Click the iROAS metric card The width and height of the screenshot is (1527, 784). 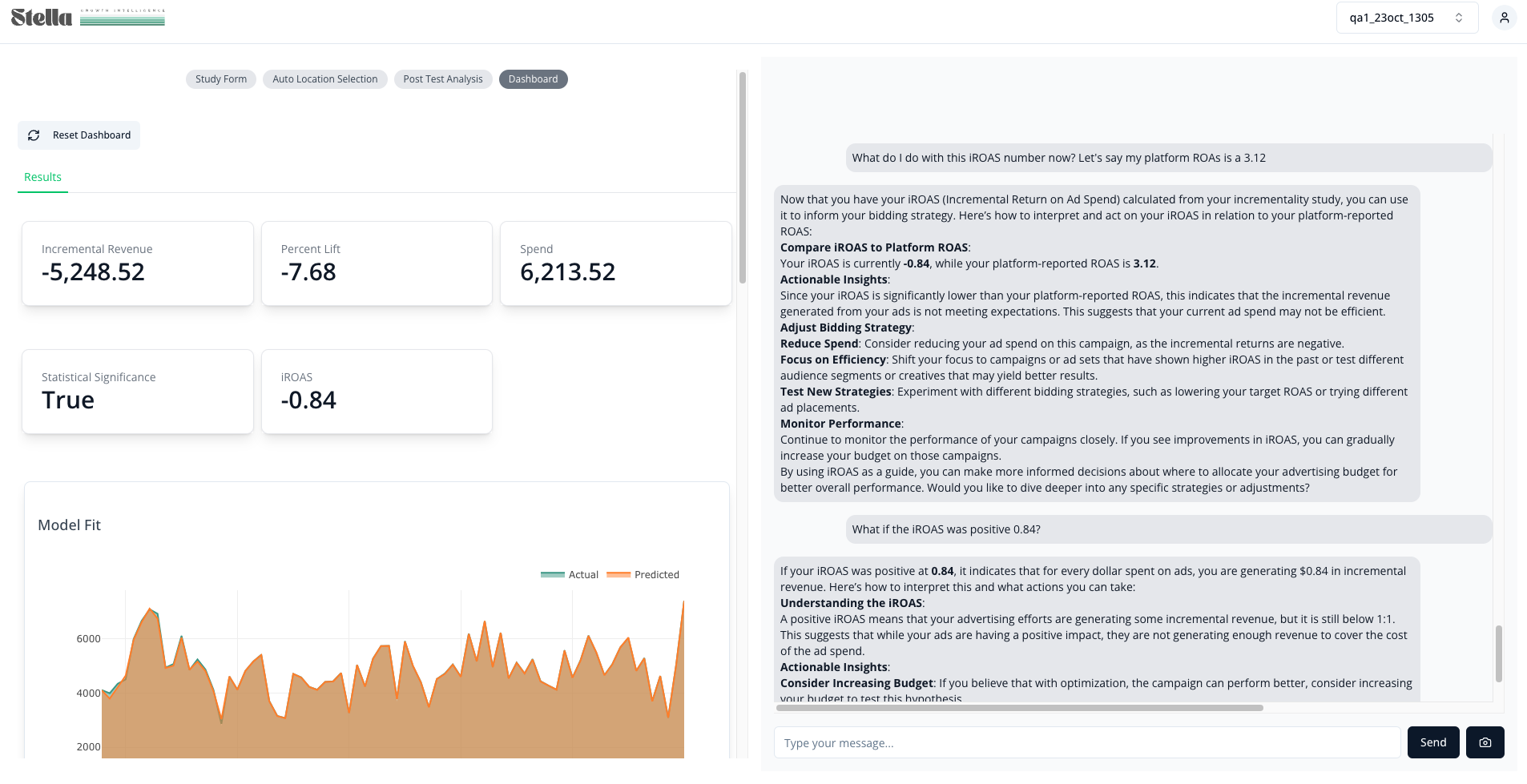pyautogui.click(x=377, y=392)
